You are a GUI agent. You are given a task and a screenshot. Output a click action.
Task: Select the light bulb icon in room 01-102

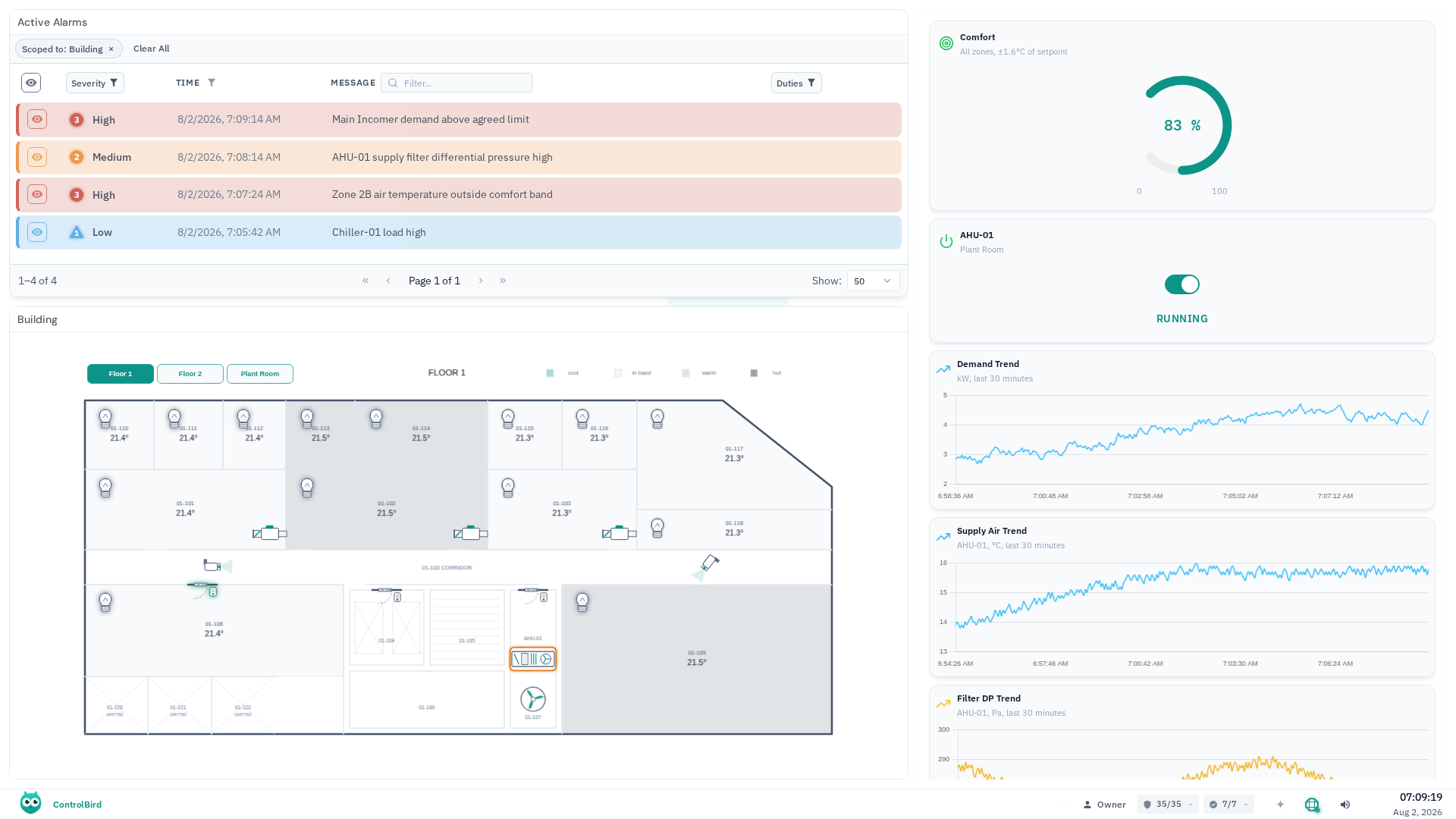[x=307, y=488]
